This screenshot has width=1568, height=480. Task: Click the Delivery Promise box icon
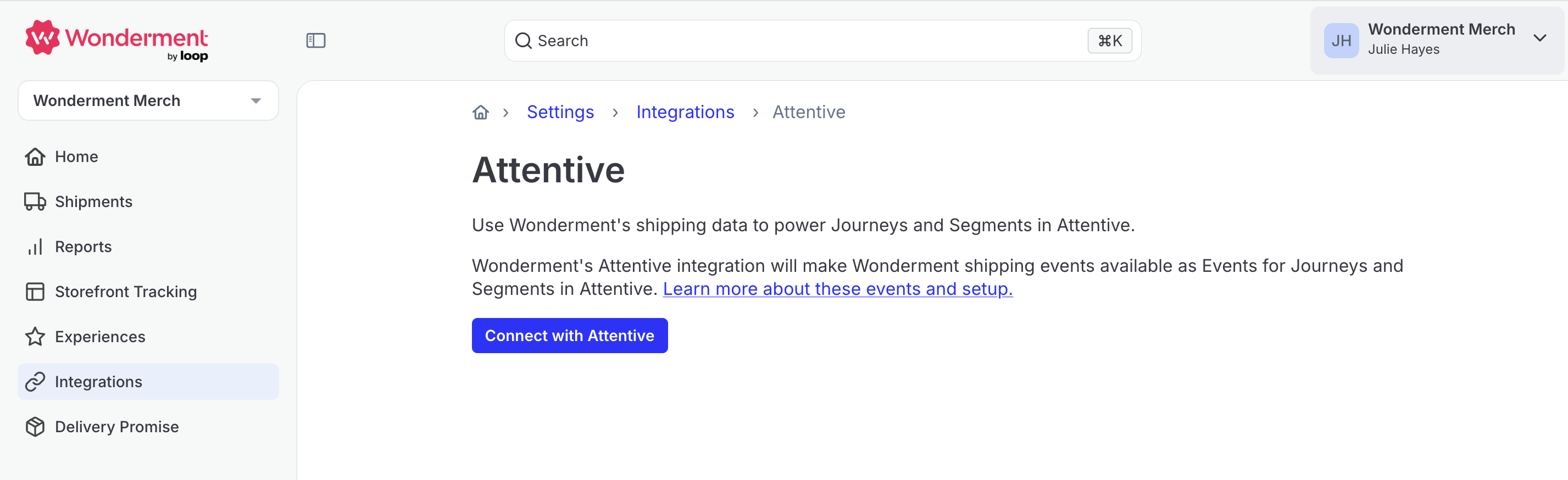[x=35, y=427]
